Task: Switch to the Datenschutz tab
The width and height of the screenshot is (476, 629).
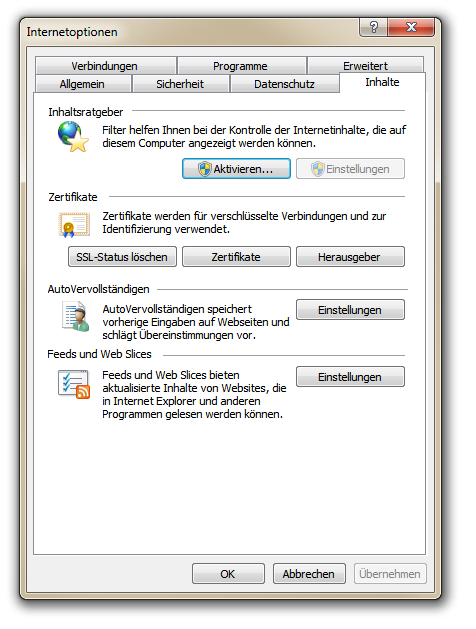Action: tap(284, 84)
